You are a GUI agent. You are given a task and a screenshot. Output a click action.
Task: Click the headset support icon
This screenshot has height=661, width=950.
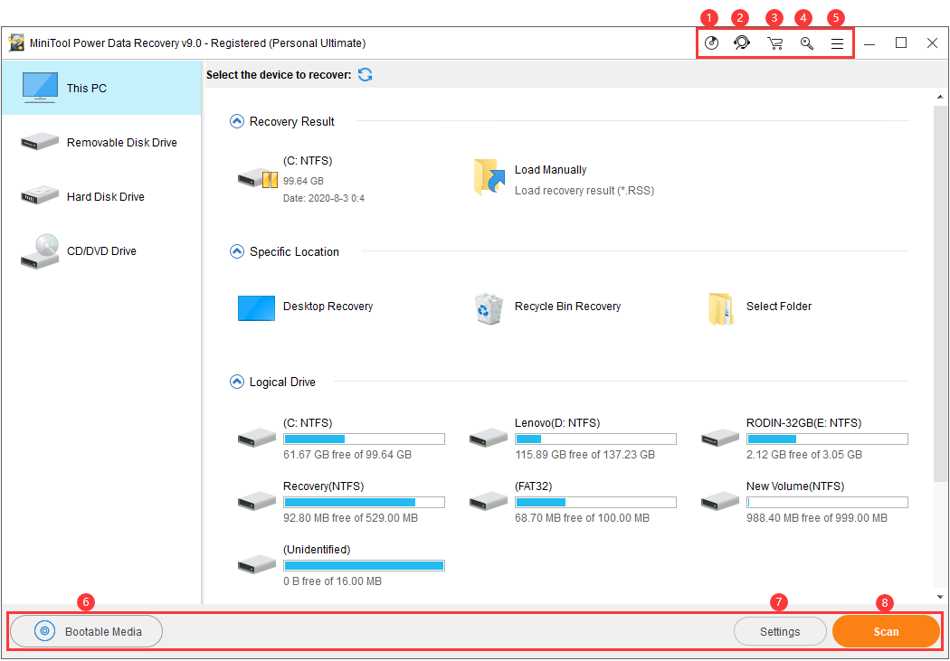742,43
